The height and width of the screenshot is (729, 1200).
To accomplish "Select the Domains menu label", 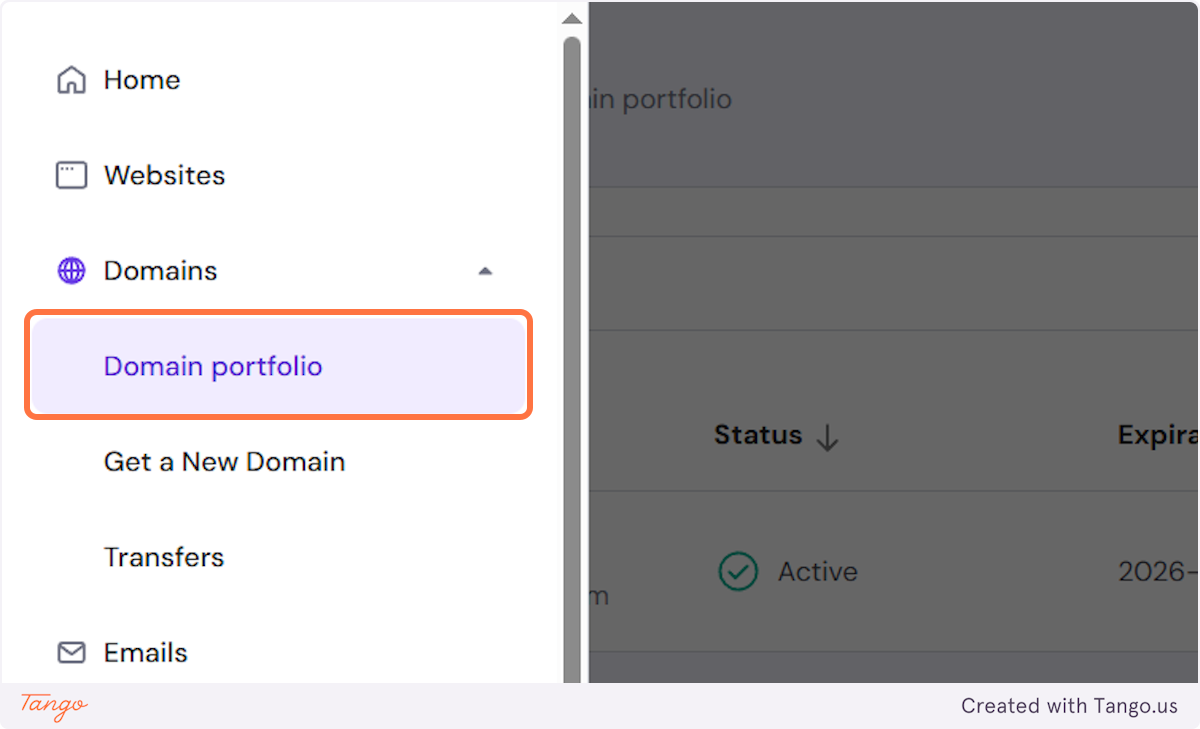I will (x=160, y=271).
